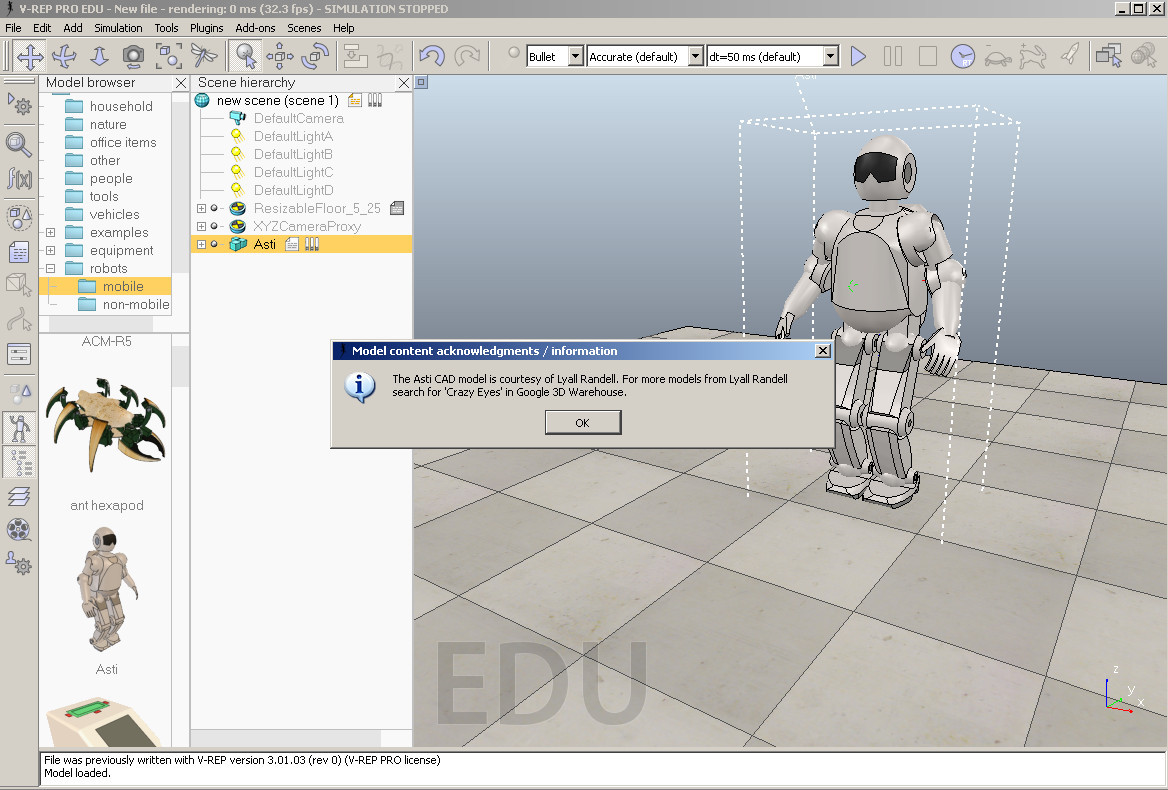Viewport: 1168px width, 790px height.
Task: Open the Plugins menu
Action: (x=206, y=28)
